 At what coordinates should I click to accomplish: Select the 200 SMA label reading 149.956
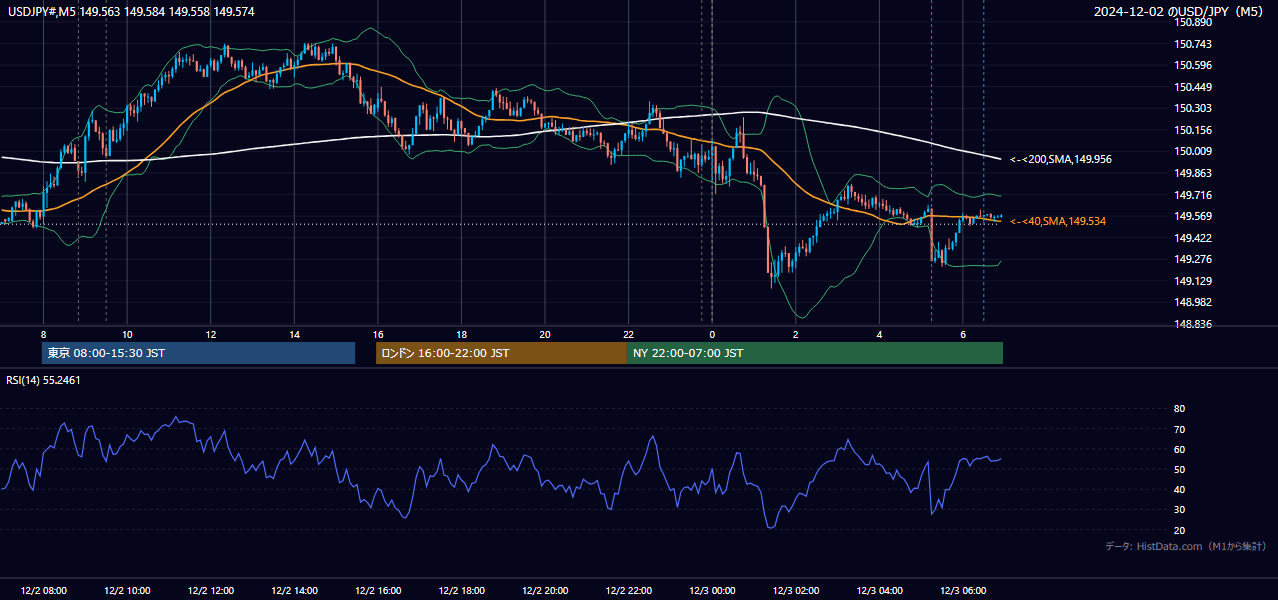(1061, 159)
